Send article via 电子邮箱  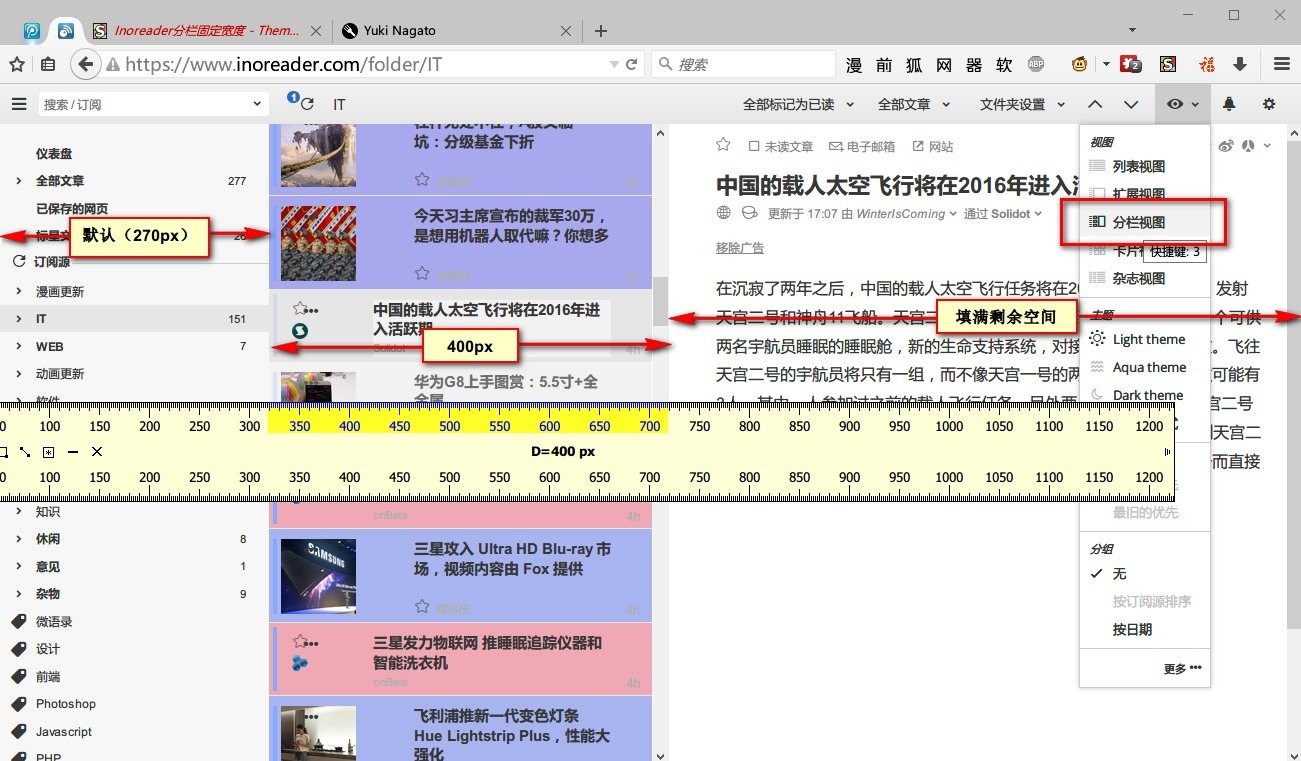coord(862,147)
